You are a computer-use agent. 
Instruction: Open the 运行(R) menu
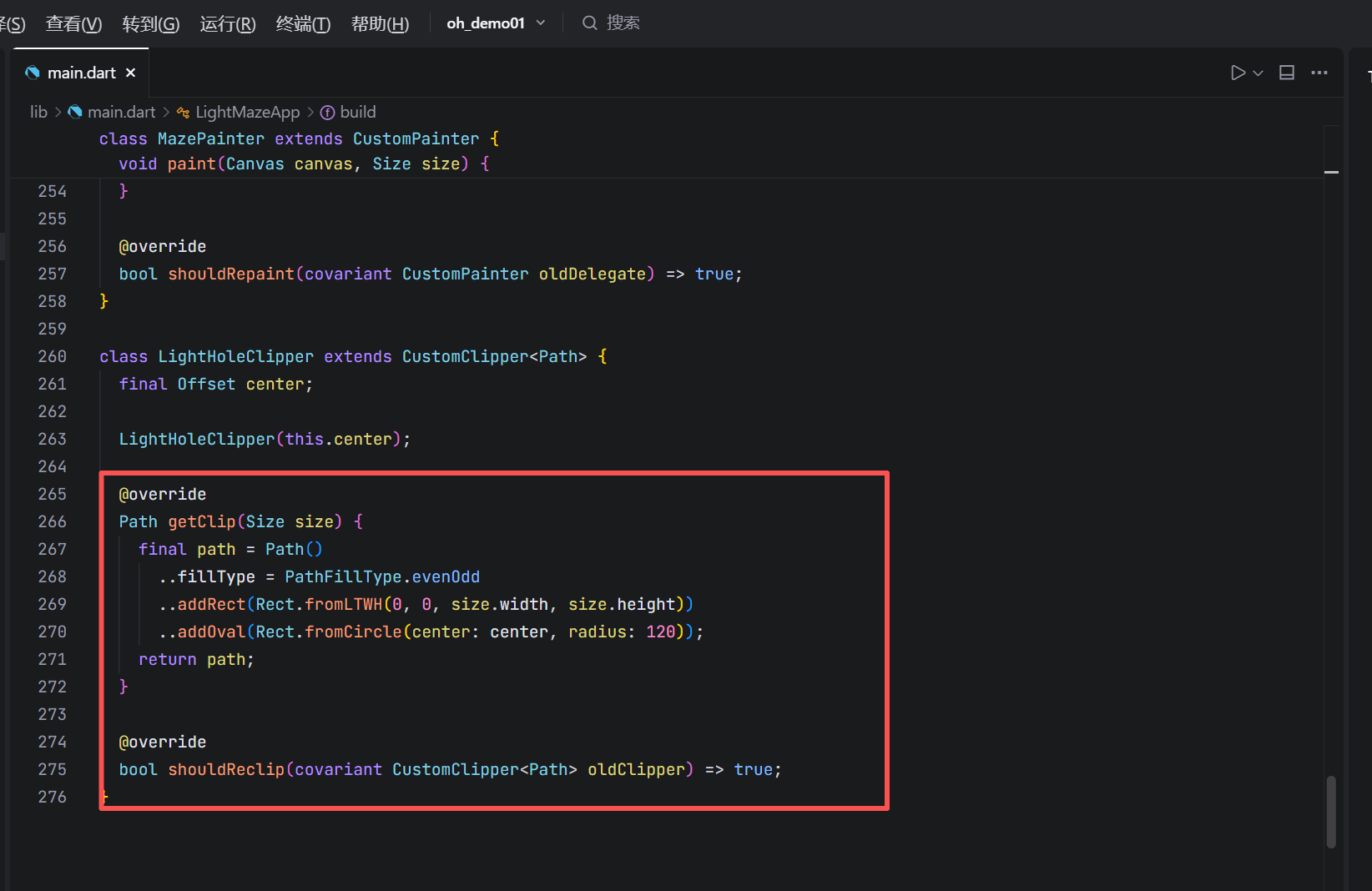pos(228,23)
